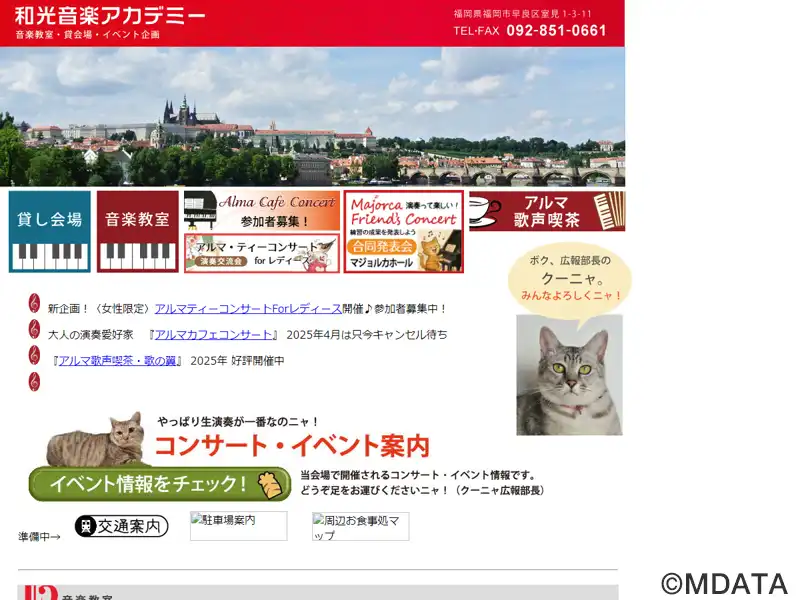The image size is (800, 600).
Task: Click the コンサート・イベント案内 heading
Action: click(292, 445)
